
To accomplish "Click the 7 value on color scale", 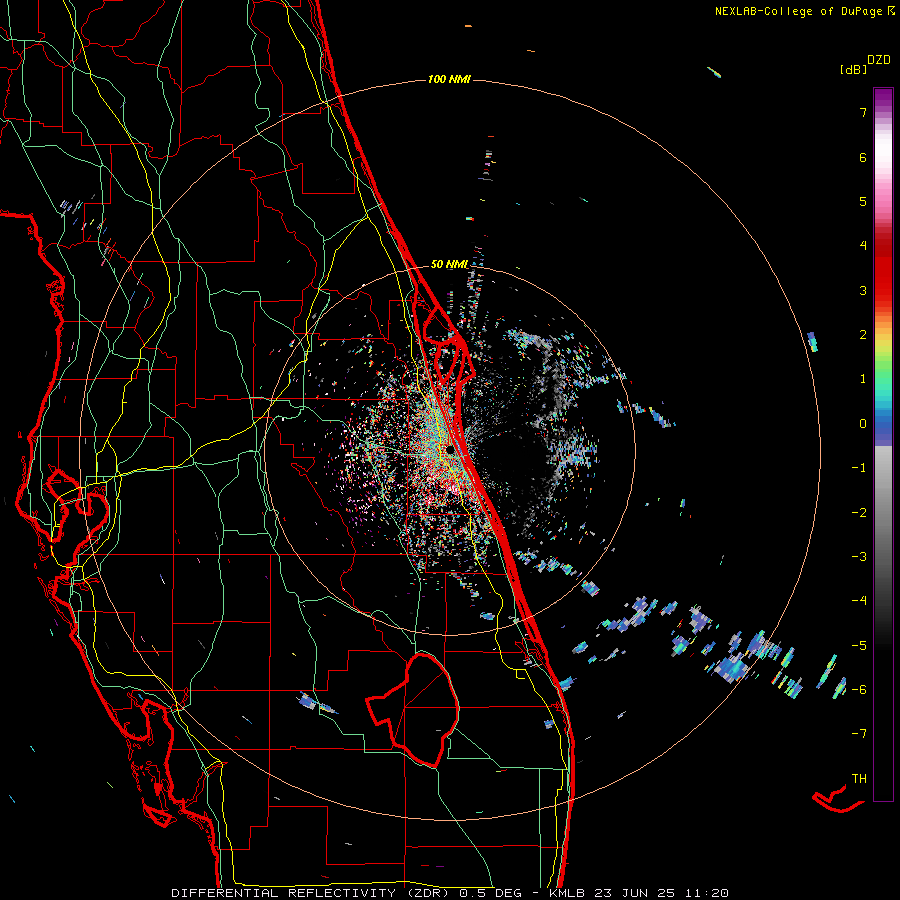I will [863, 112].
